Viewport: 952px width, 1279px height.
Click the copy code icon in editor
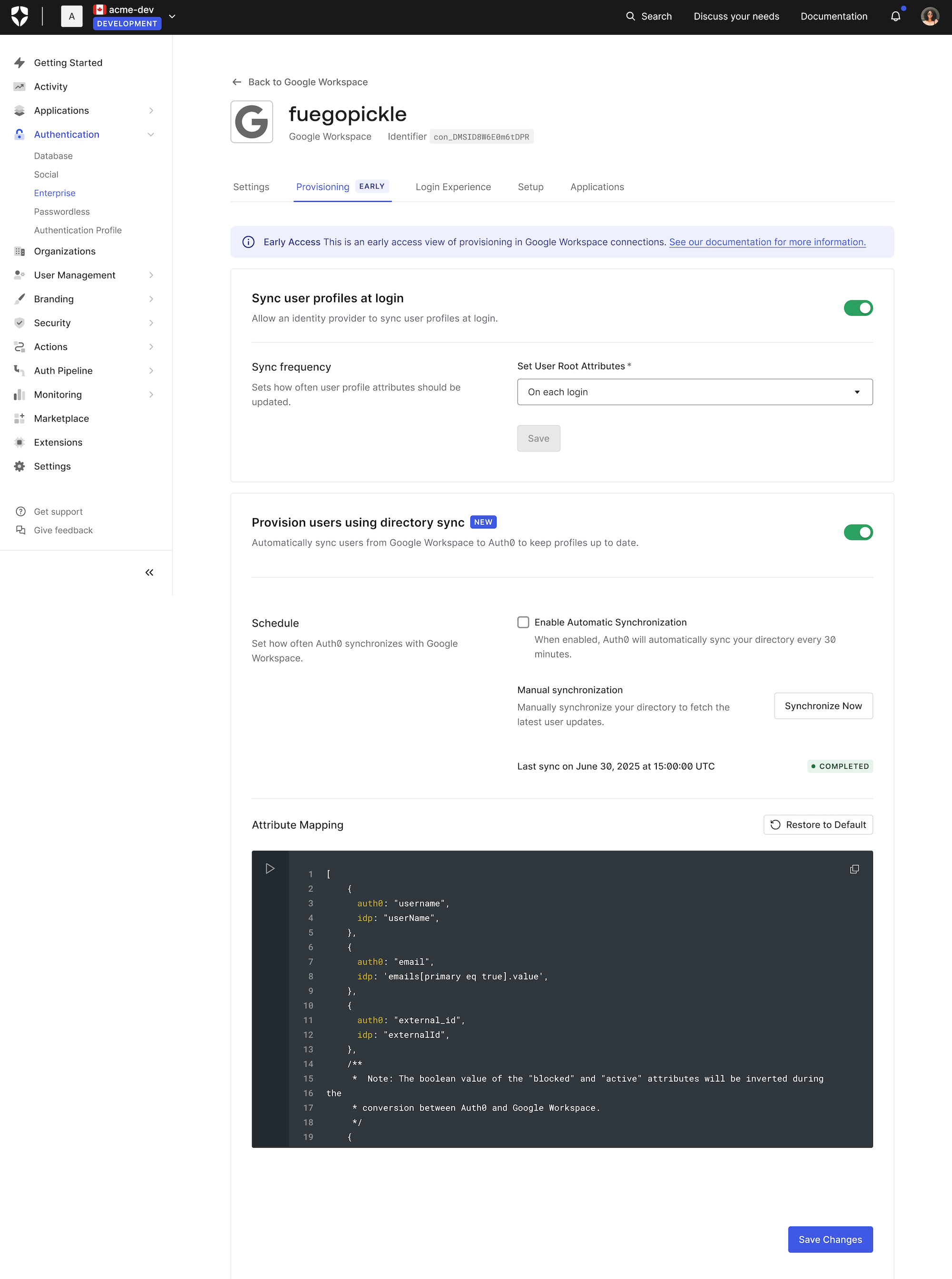point(854,869)
